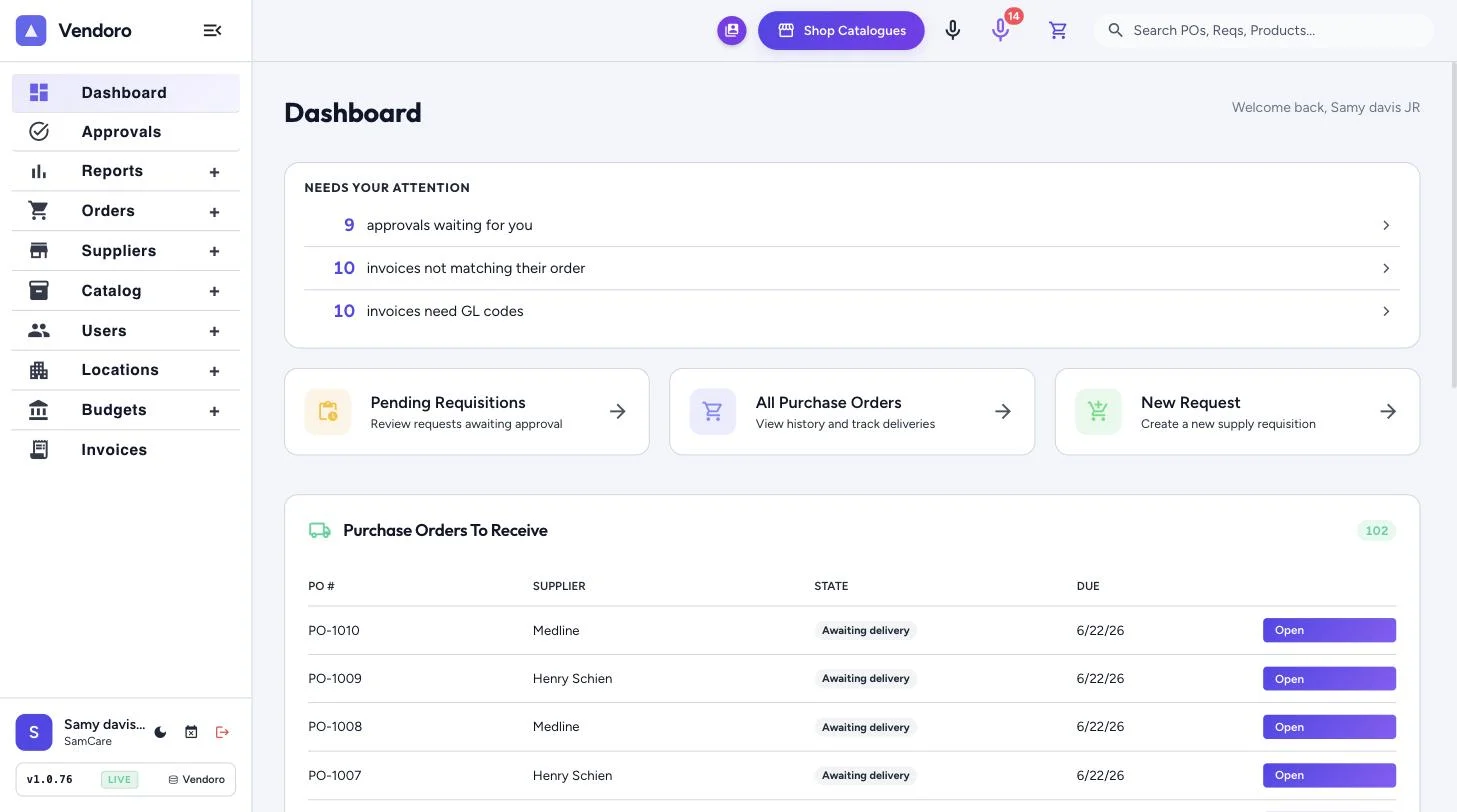Viewport: 1457px width, 812px height.
Task: Go to Approvals in the sidebar
Action: 126,132
